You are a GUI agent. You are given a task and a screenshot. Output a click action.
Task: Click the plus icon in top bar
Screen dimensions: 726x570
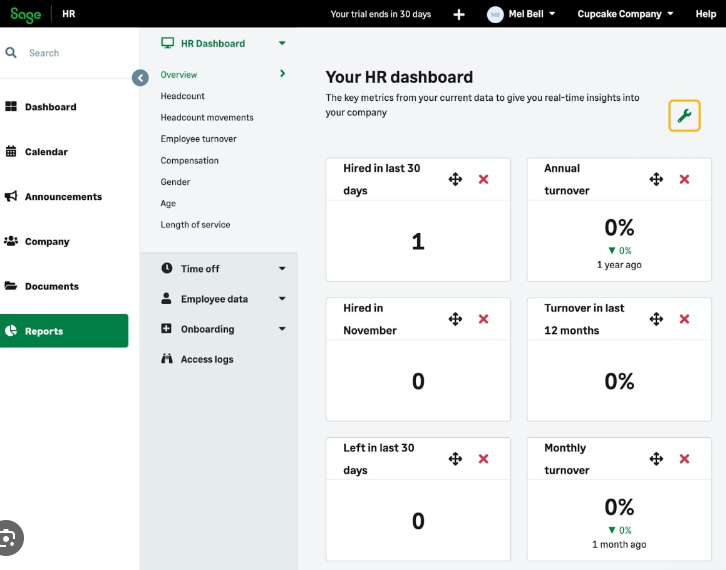(459, 14)
